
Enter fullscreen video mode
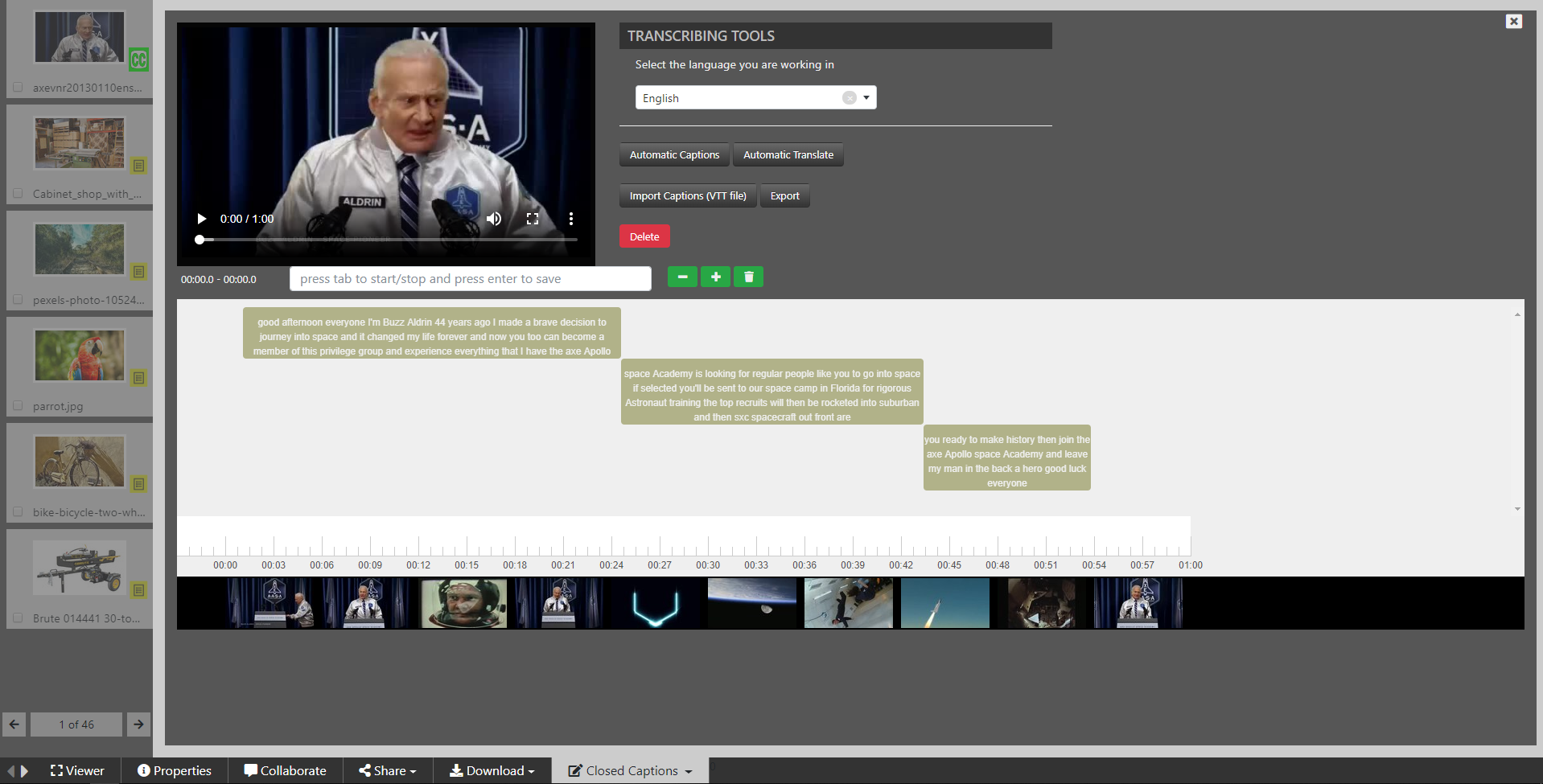(532, 218)
